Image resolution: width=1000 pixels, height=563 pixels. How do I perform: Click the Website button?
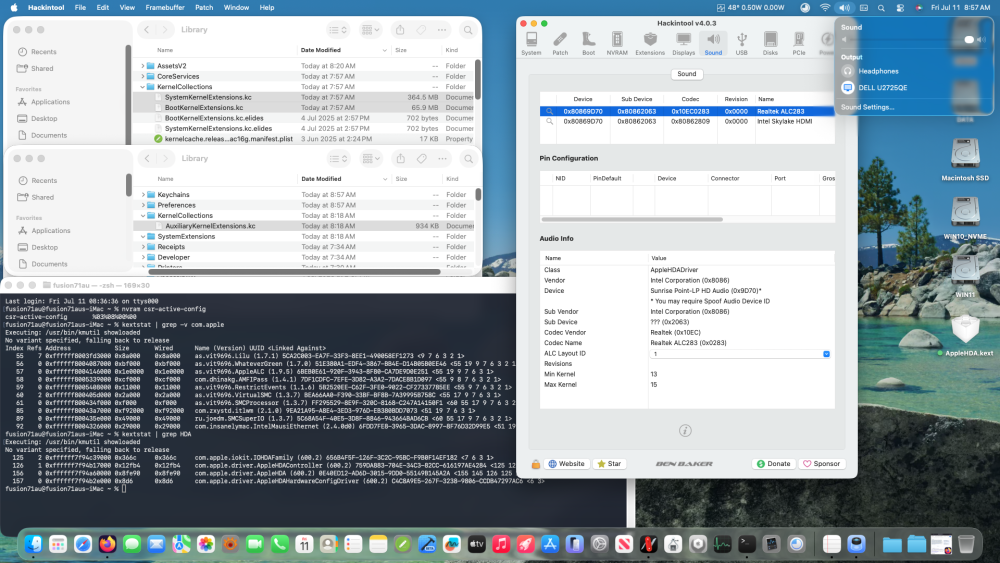coord(566,464)
